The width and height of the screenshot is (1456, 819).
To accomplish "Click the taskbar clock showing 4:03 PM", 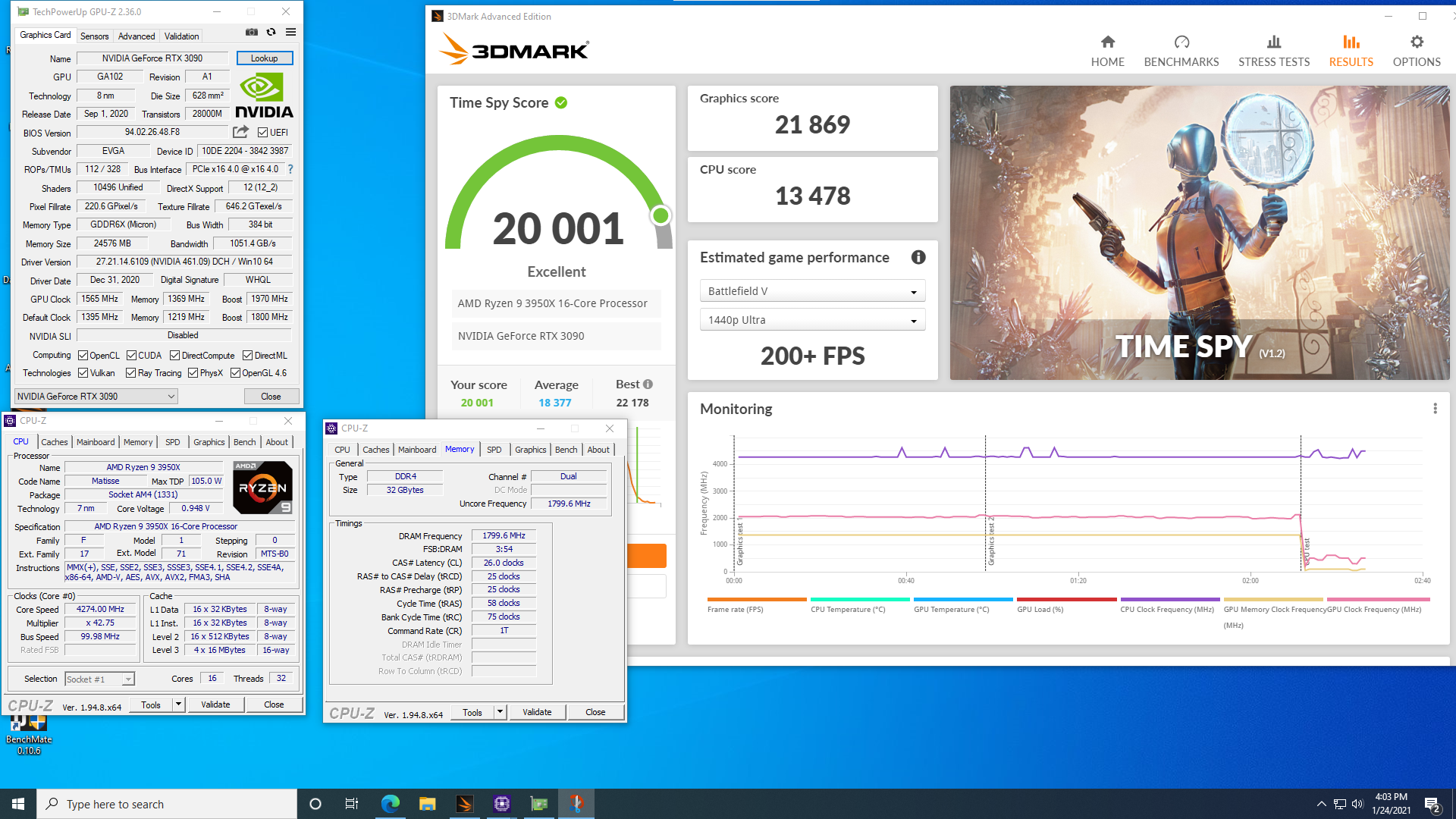I will [1391, 804].
